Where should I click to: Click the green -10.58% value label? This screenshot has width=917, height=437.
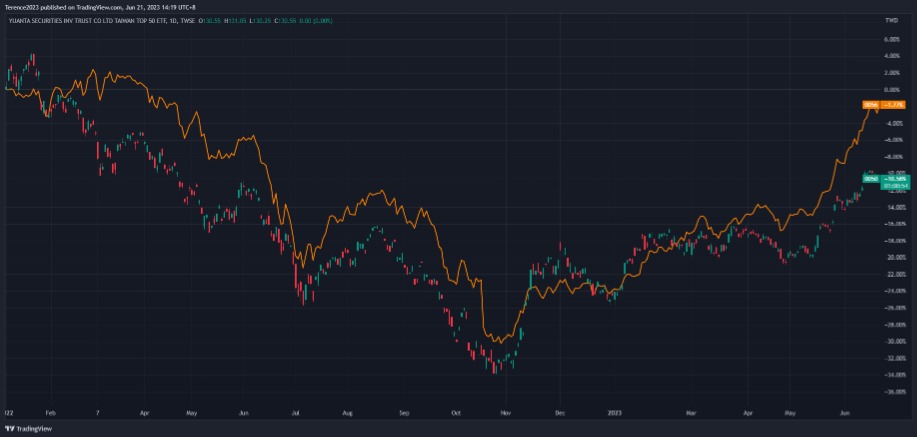pyautogui.click(x=894, y=179)
